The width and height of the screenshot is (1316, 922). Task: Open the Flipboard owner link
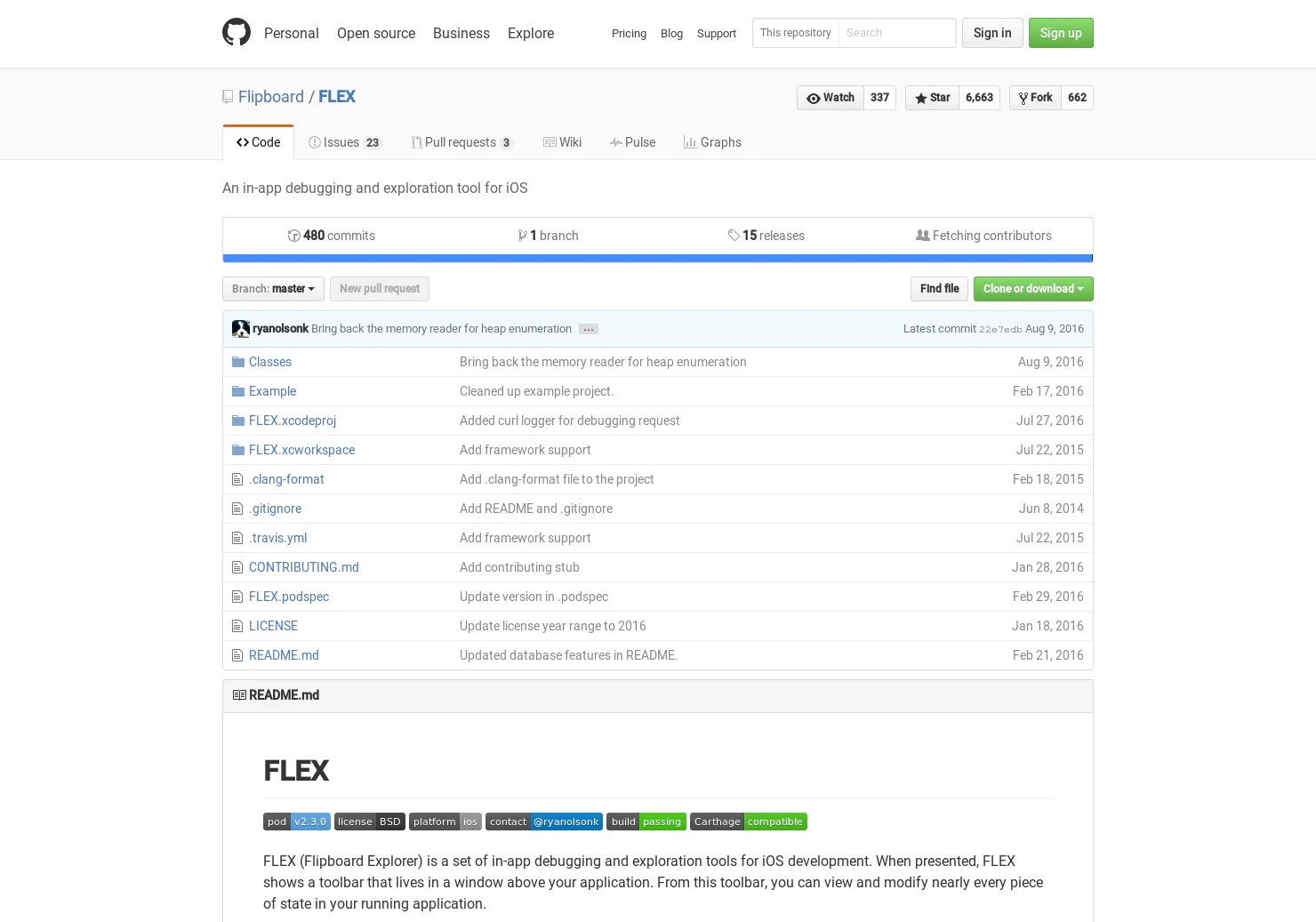[271, 97]
